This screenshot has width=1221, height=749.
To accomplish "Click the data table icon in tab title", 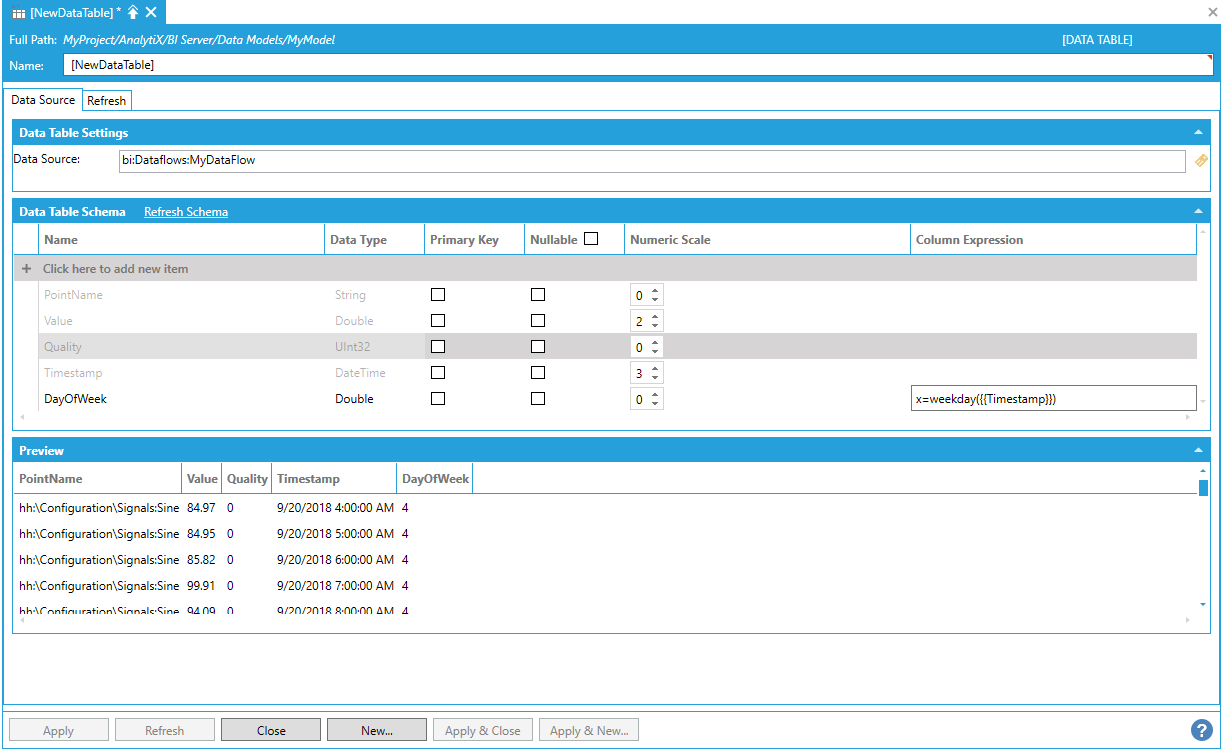I will coord(19,12).
